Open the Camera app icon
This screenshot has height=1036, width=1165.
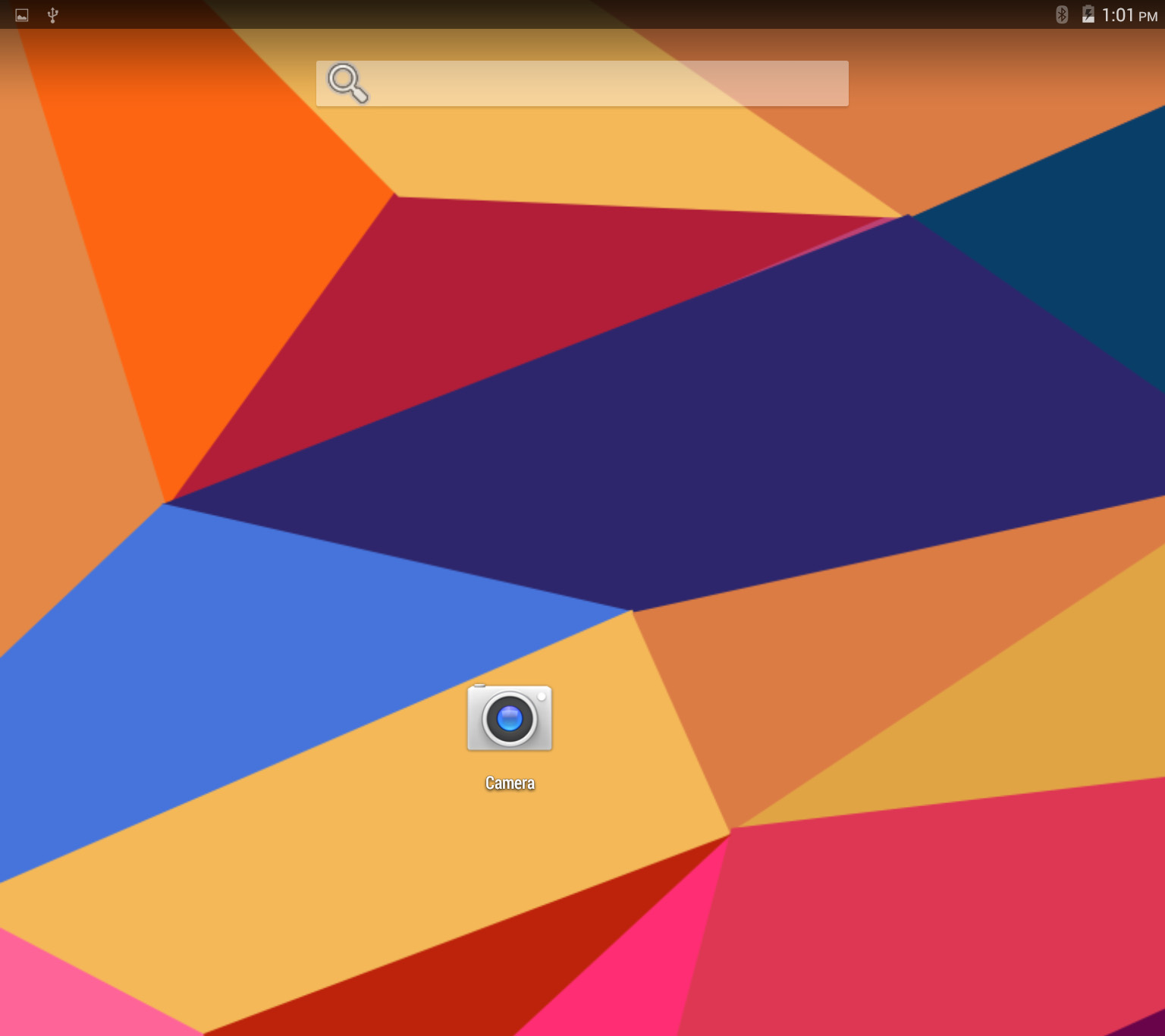click(x=510, y=718)
